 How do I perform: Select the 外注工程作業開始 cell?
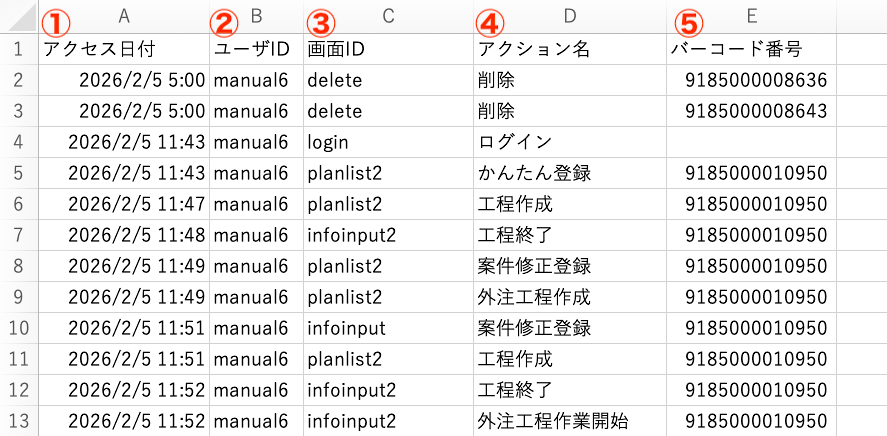pos(554,421)
